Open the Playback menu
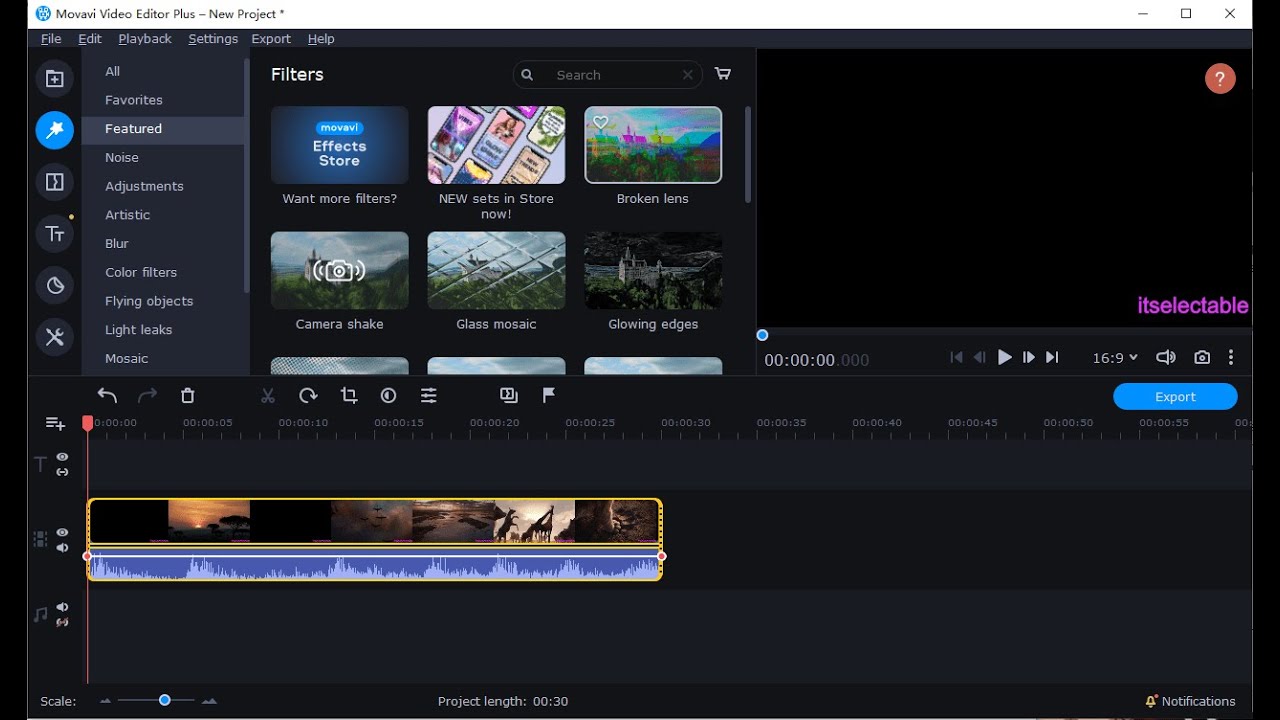Image resolution: width=1280 pixels, height=720 pixels. (x=145, y=39)
